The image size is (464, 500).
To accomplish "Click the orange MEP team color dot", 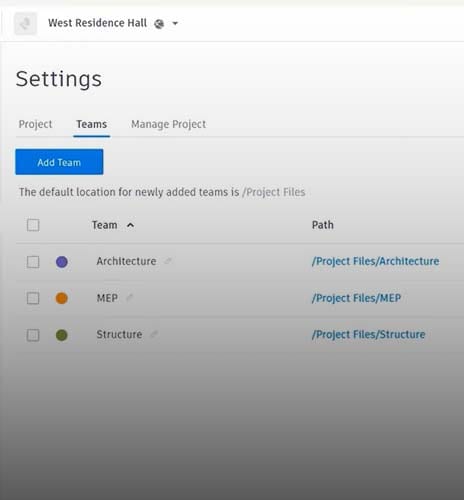I will (62, 298).
